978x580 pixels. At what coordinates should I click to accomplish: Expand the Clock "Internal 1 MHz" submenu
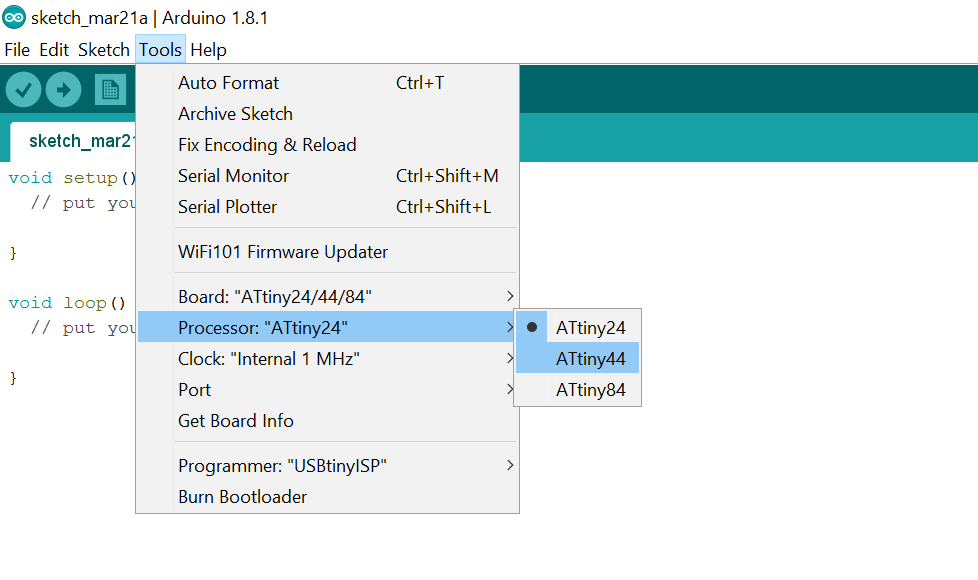coord(327,359)
